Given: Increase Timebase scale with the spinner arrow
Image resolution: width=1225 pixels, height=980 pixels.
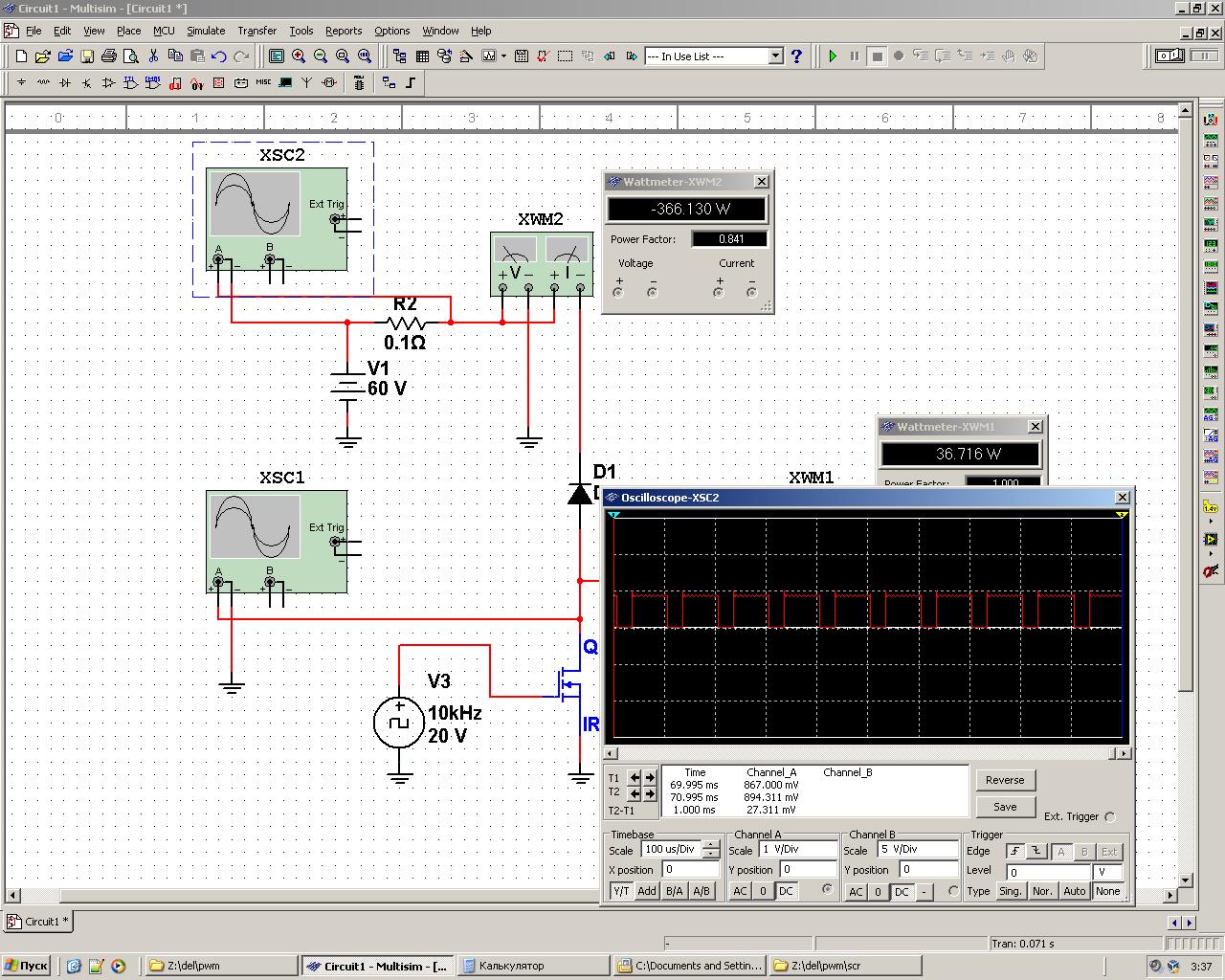Looking at the screenshot, I should [x=711, y=845].
